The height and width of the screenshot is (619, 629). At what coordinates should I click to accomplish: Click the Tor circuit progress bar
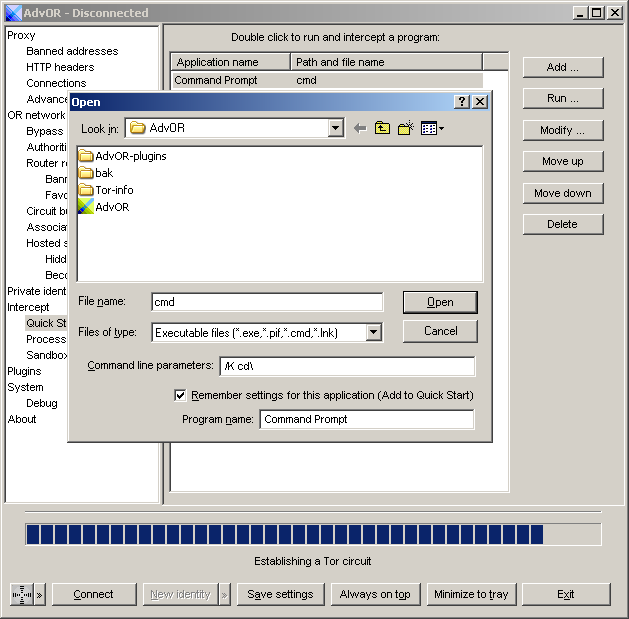(313, 534)
